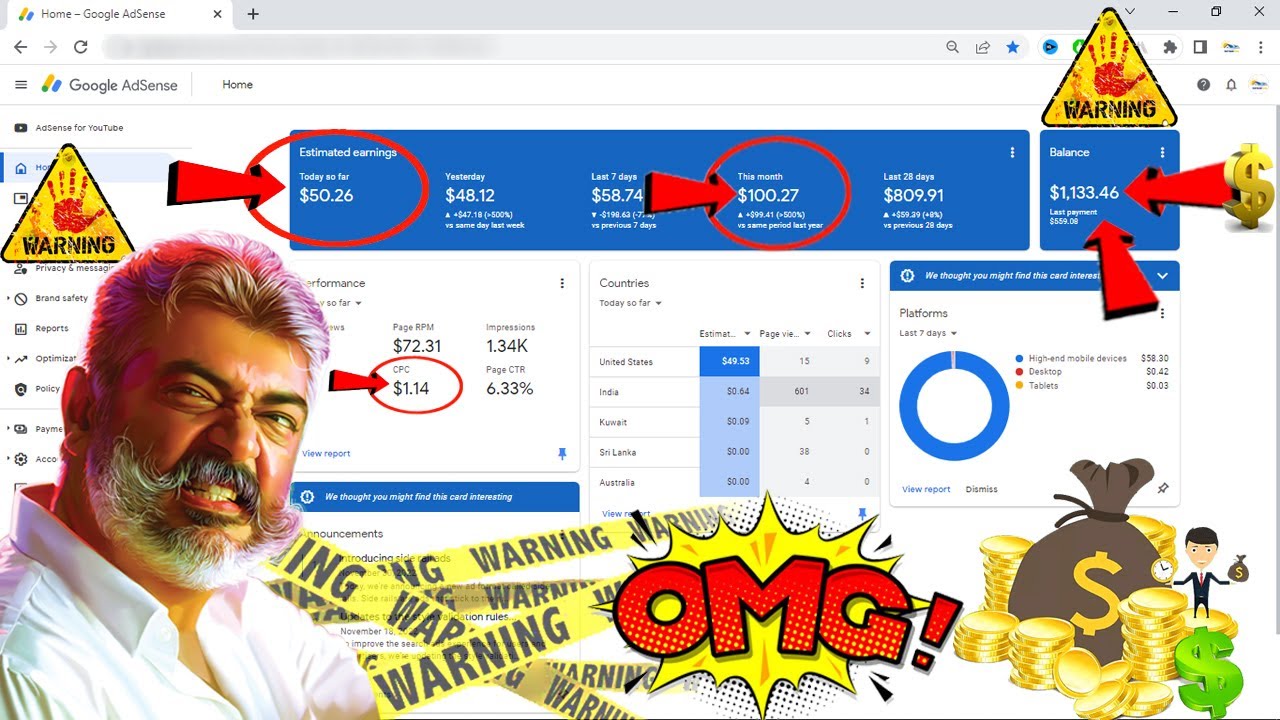The width and height of the screenshot is (1280, 720).
Task: Click the yellow Tablets legend dot
Action: (1019, 385)
